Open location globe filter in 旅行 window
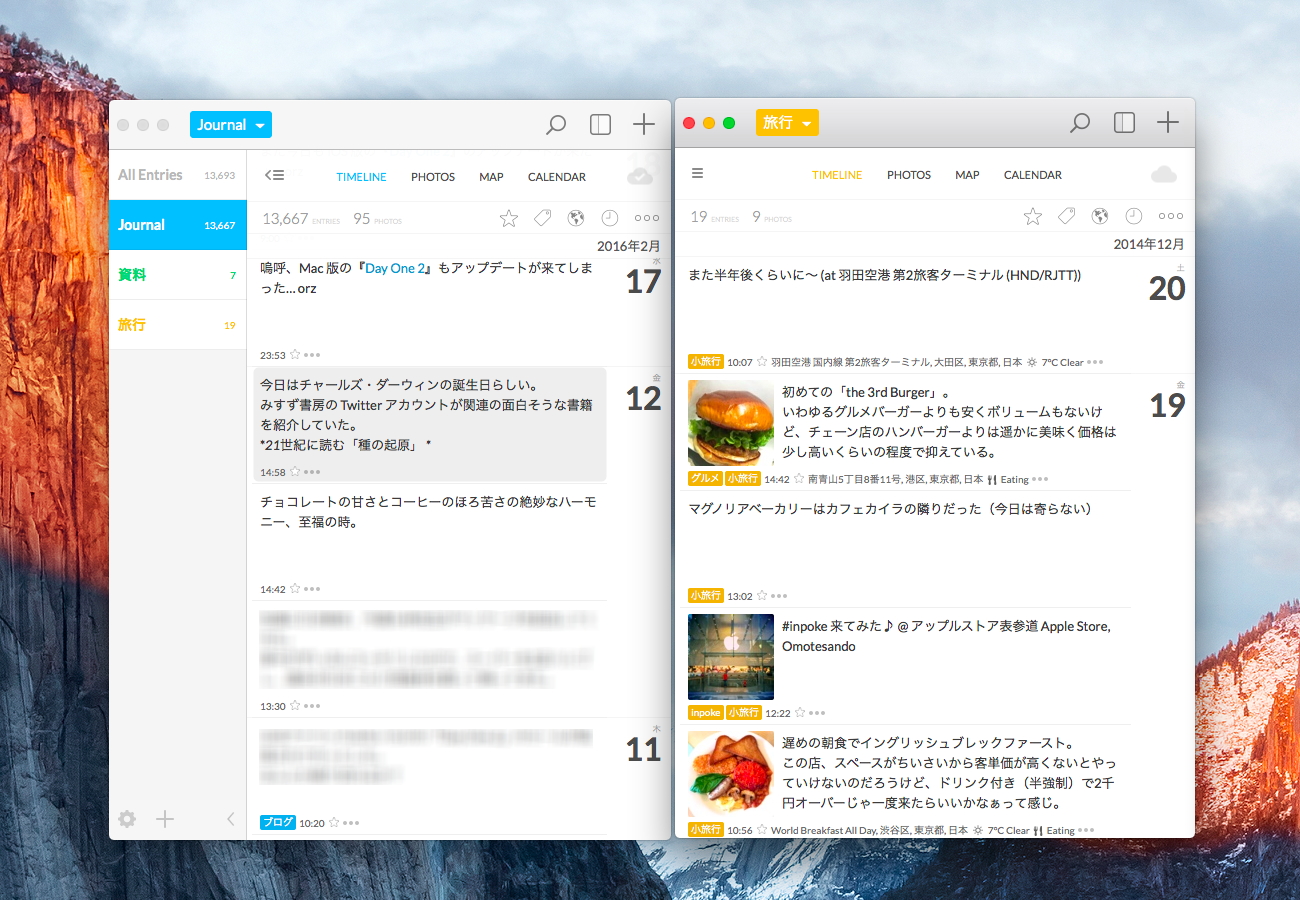 (1099, 216)
